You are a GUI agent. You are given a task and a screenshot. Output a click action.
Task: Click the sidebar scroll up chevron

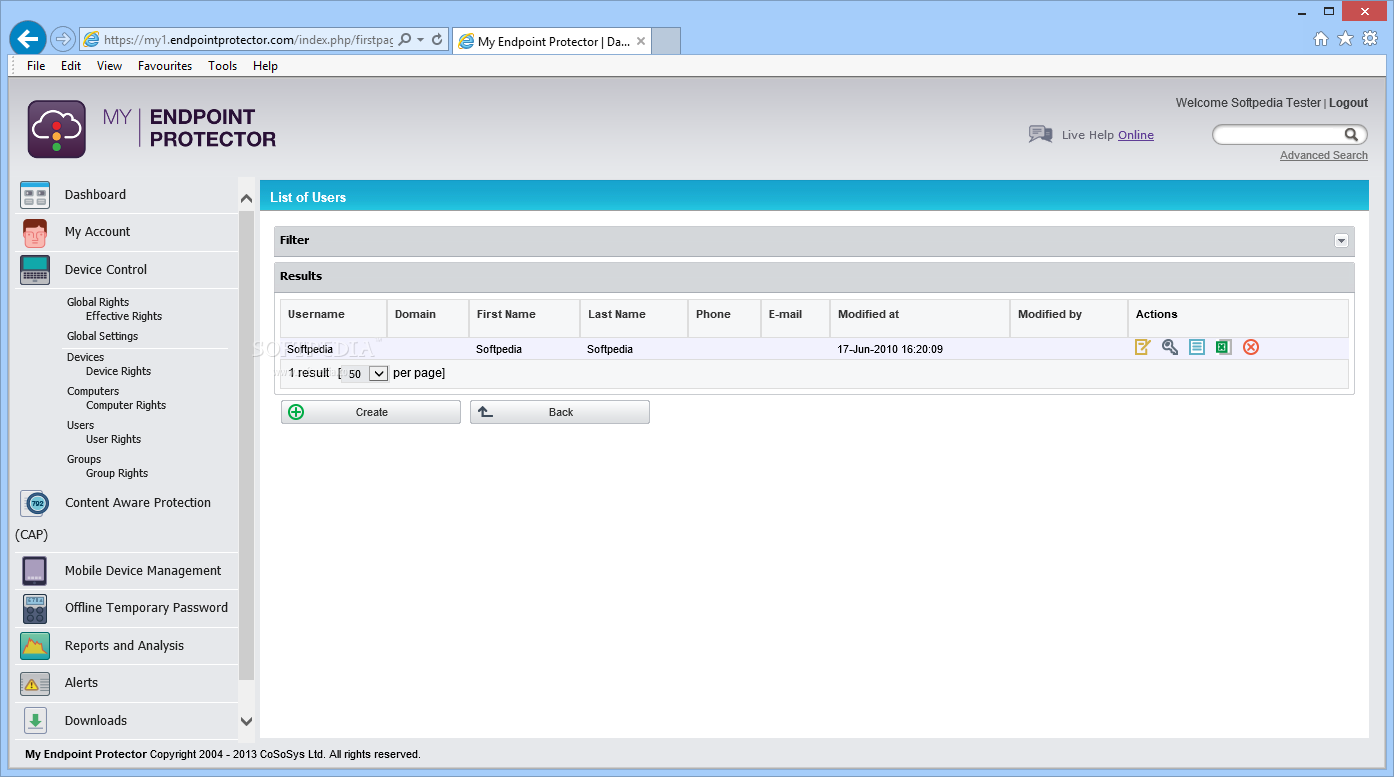(246, 199)
